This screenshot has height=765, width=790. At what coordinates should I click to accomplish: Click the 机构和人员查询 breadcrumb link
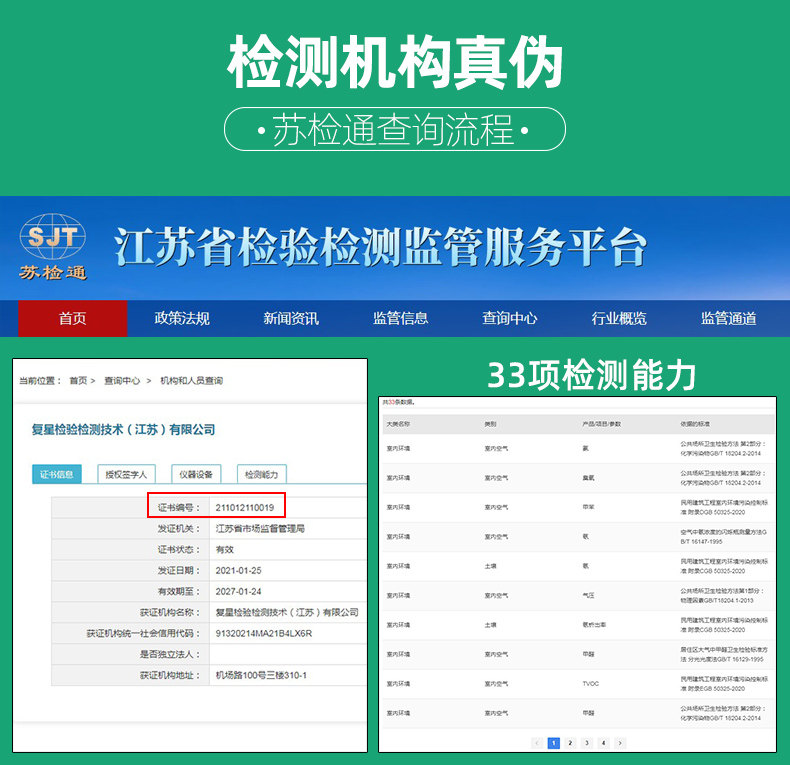191,380
